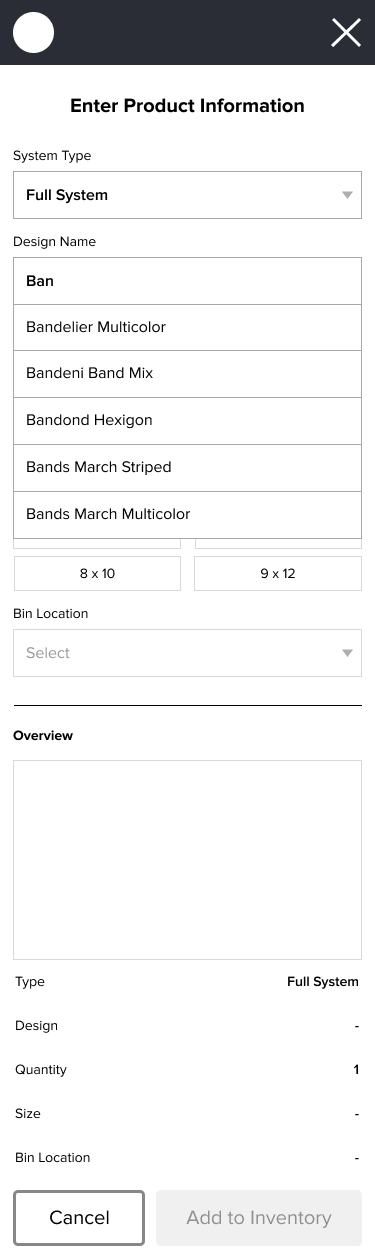
Task: Close the product information dialog with the X
Action: [x=346, y=33]
